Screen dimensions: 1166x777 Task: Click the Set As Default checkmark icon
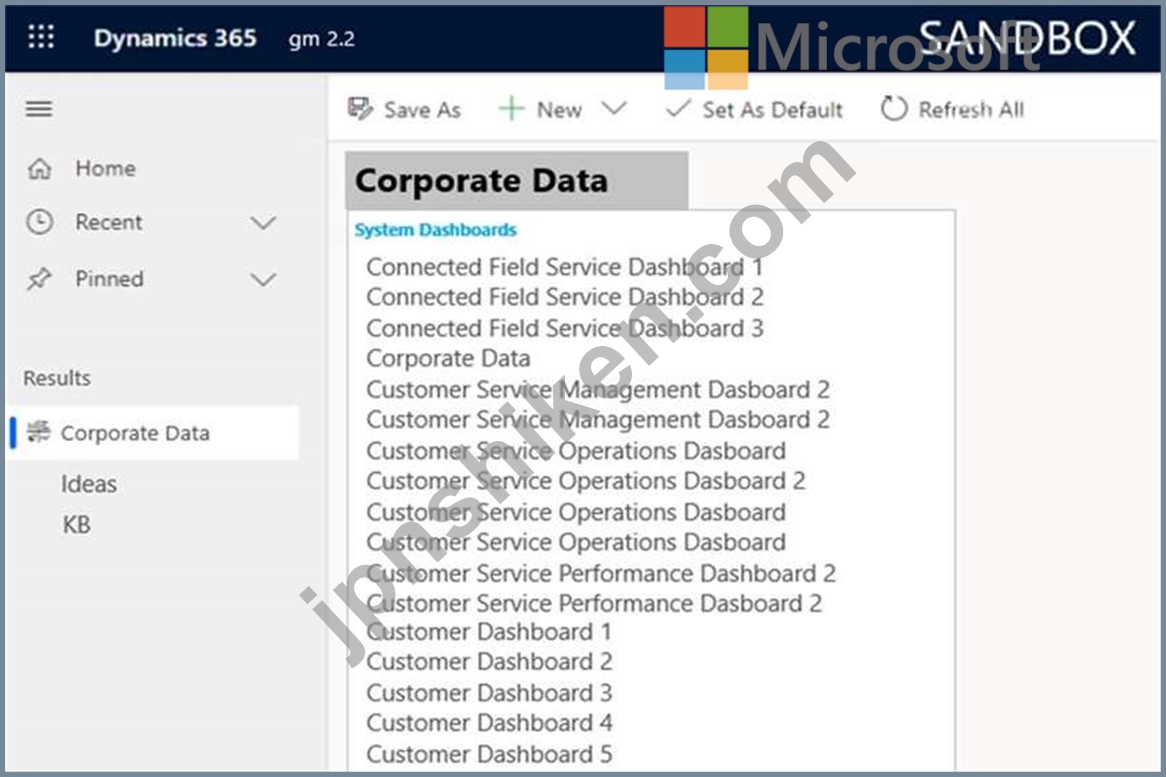pyautogui.click(x=678, y=109)
